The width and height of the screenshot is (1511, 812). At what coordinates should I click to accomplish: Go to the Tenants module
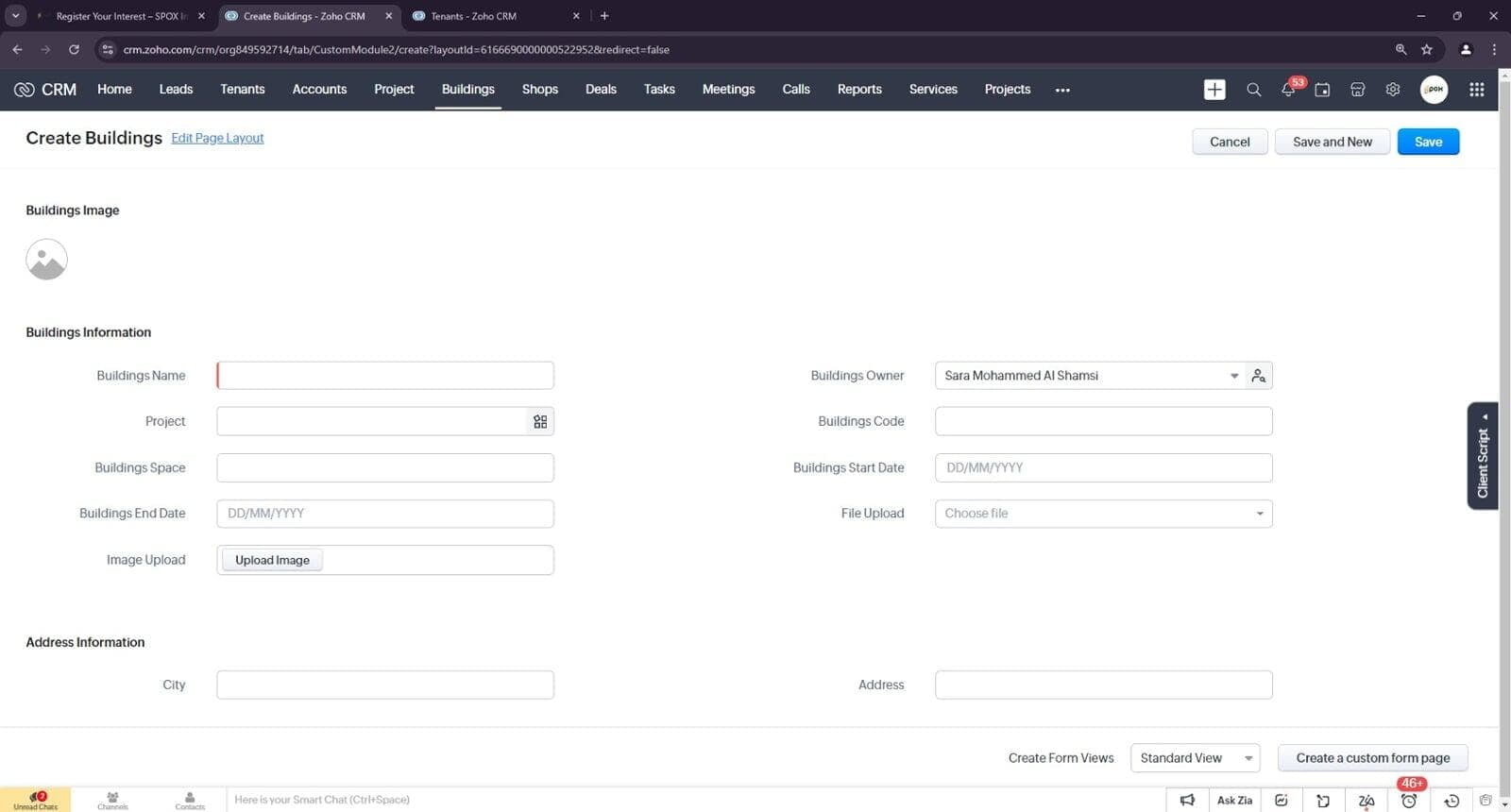coord(243,89)
